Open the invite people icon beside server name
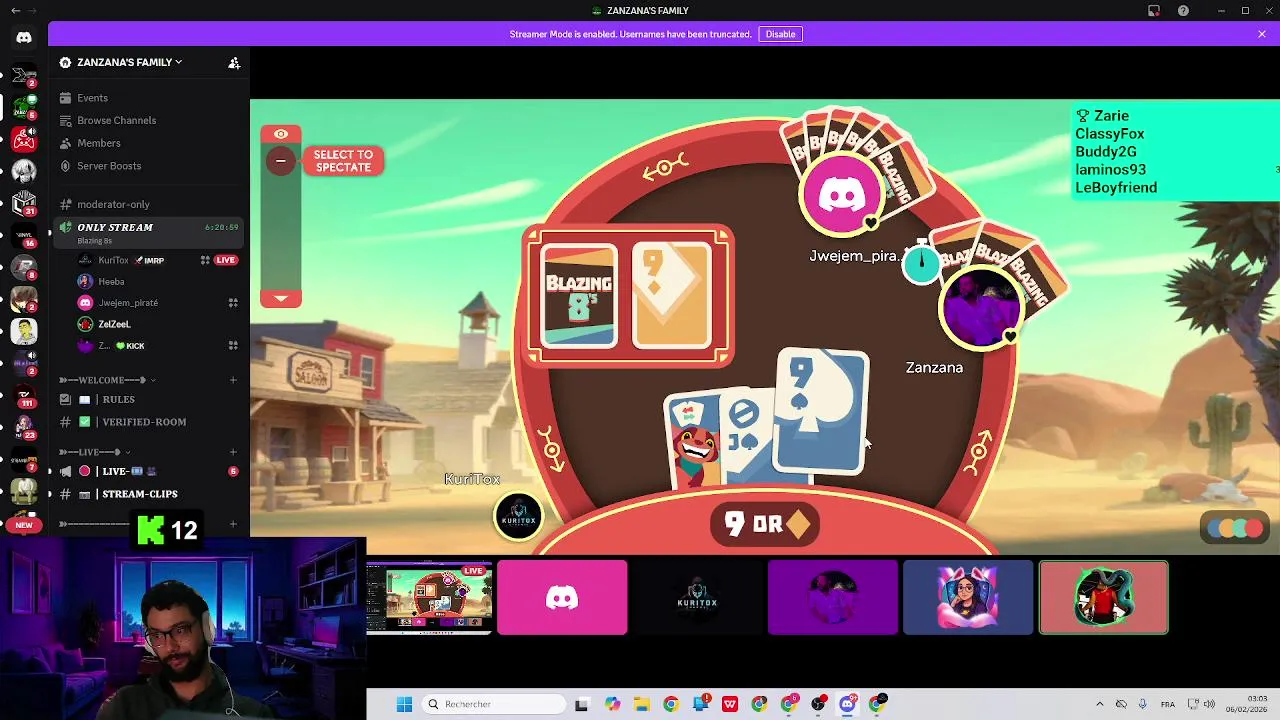This screenshot has height=720, width=1280. [x=234, y=62]
